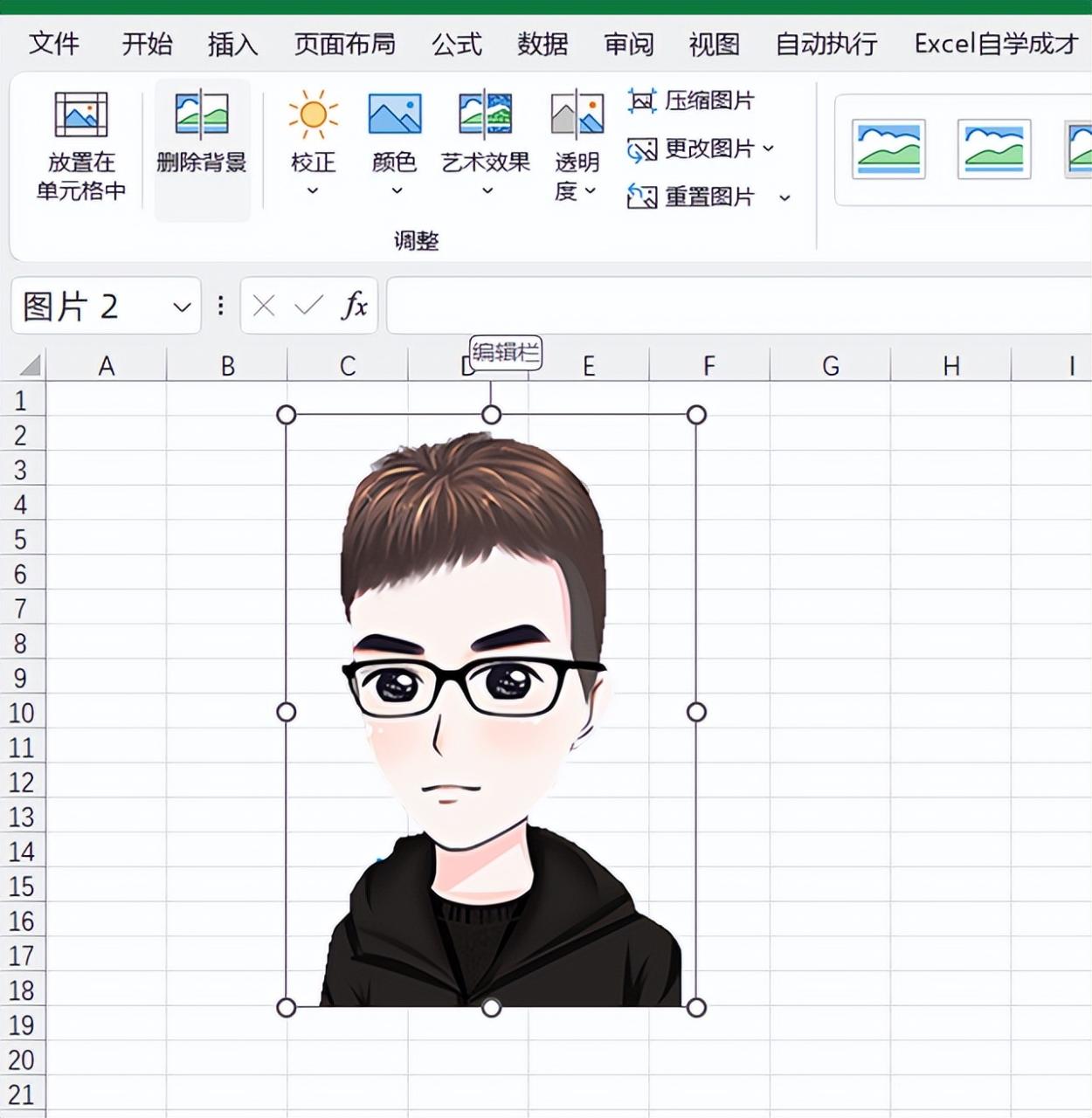Select column A header

106,365
